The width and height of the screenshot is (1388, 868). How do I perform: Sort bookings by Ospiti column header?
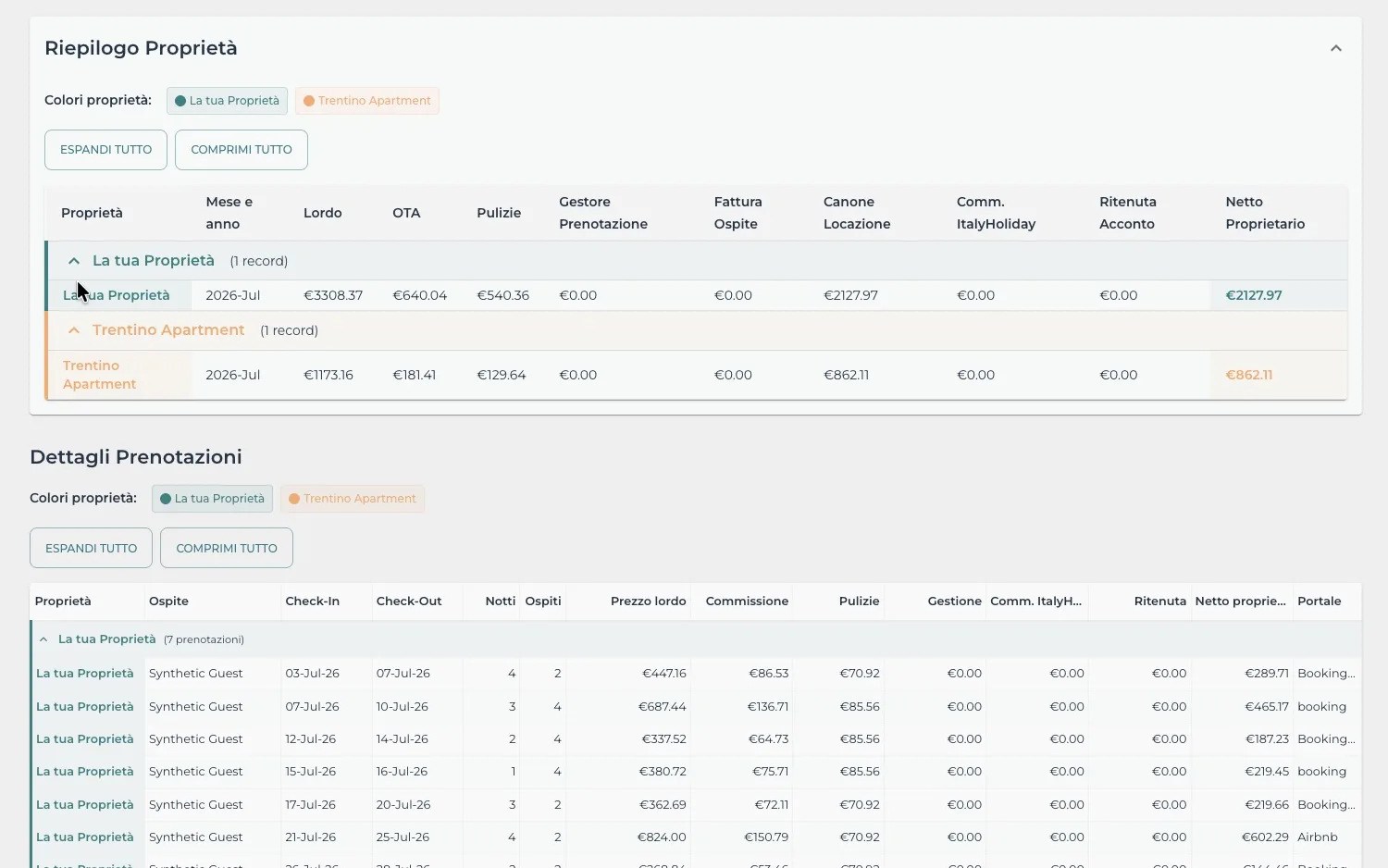click(x=543, y=601)
